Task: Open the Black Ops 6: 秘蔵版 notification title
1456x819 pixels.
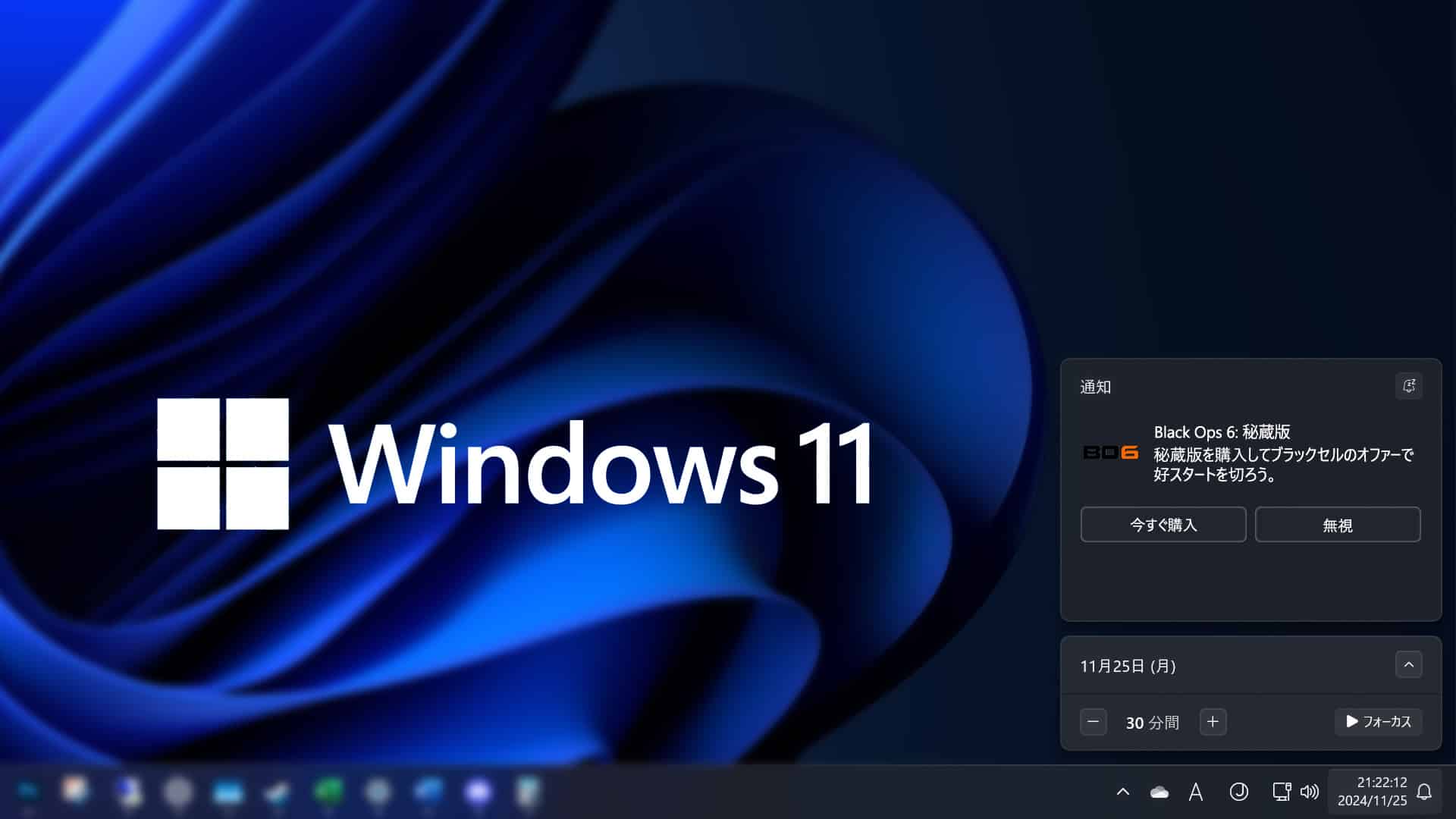Action: (x=1222, y=432)
